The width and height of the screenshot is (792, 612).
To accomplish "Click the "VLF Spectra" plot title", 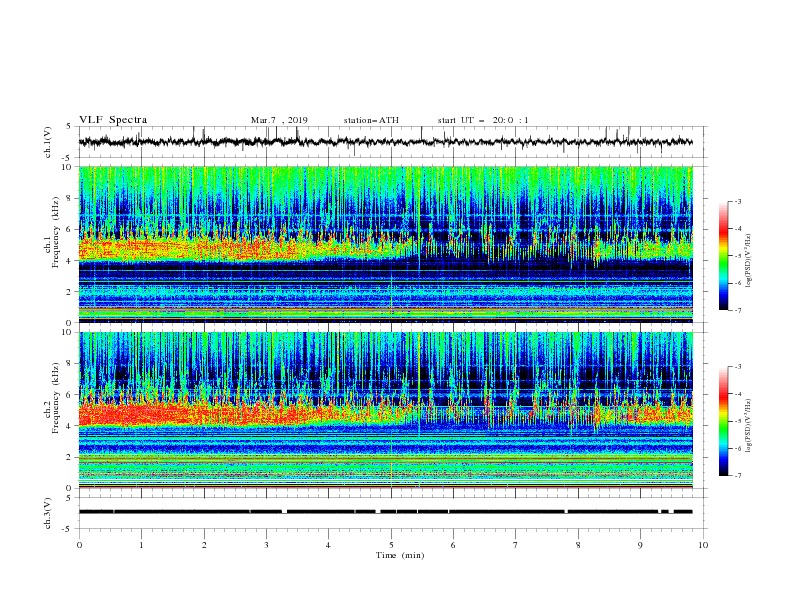I will point(113,120).
